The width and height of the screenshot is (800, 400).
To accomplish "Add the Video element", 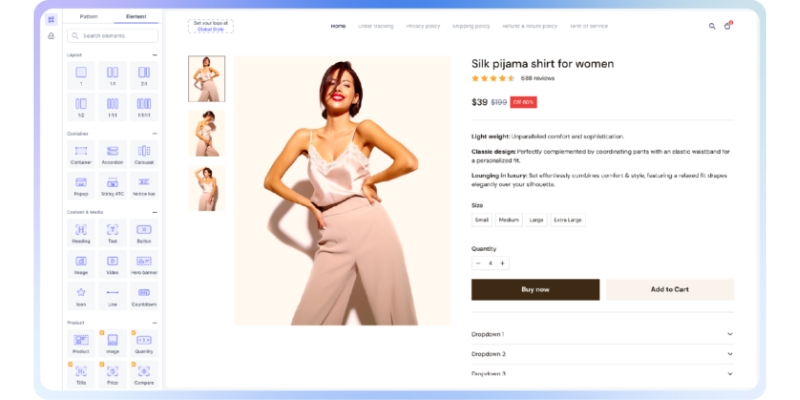I will pyautogui.click(x=112, y=264).
